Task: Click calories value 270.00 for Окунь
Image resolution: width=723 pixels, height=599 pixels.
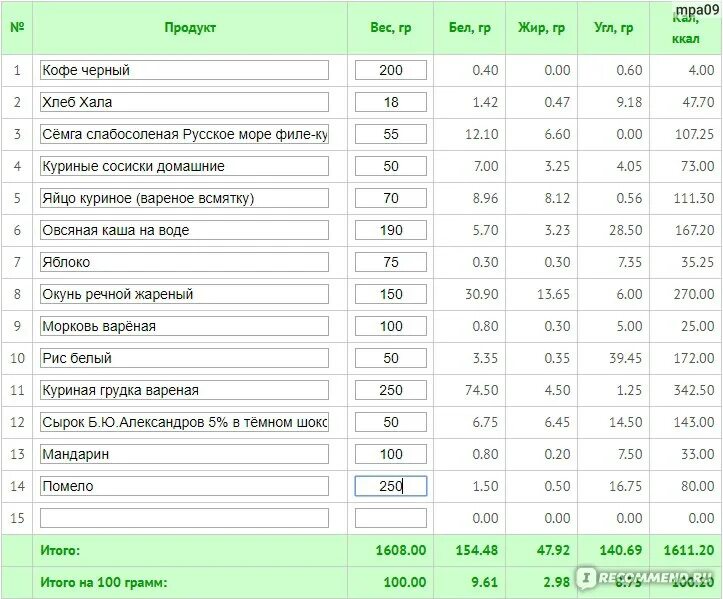Action: point(694,294)
